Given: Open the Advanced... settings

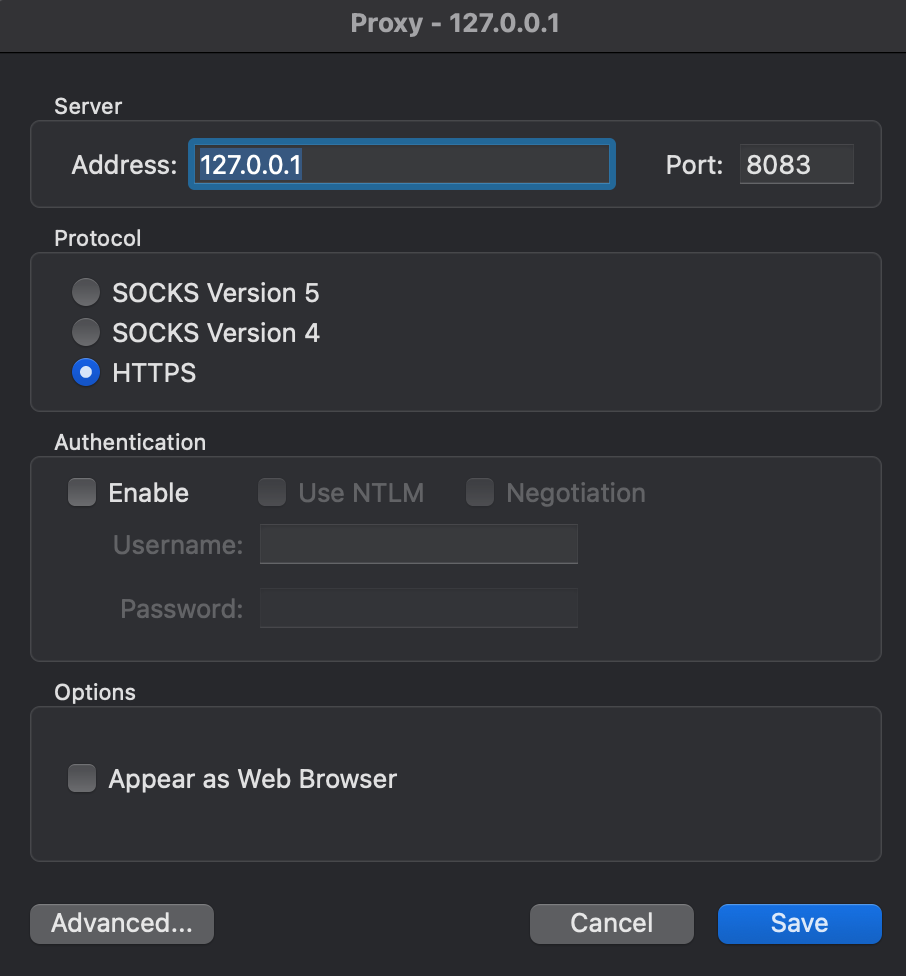Looking at the screenshot, I should [122, 924].
